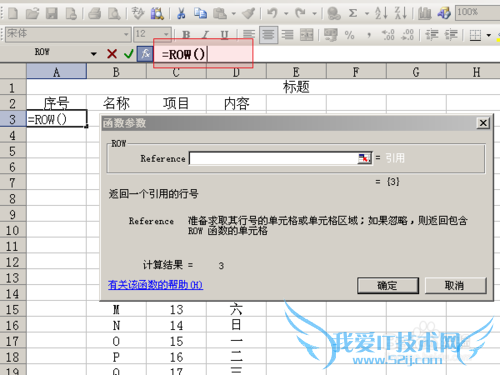The height and width of the screenshot is (375, 500).
Task: Click the Paste clipboard icon
Action: point(220,14)
